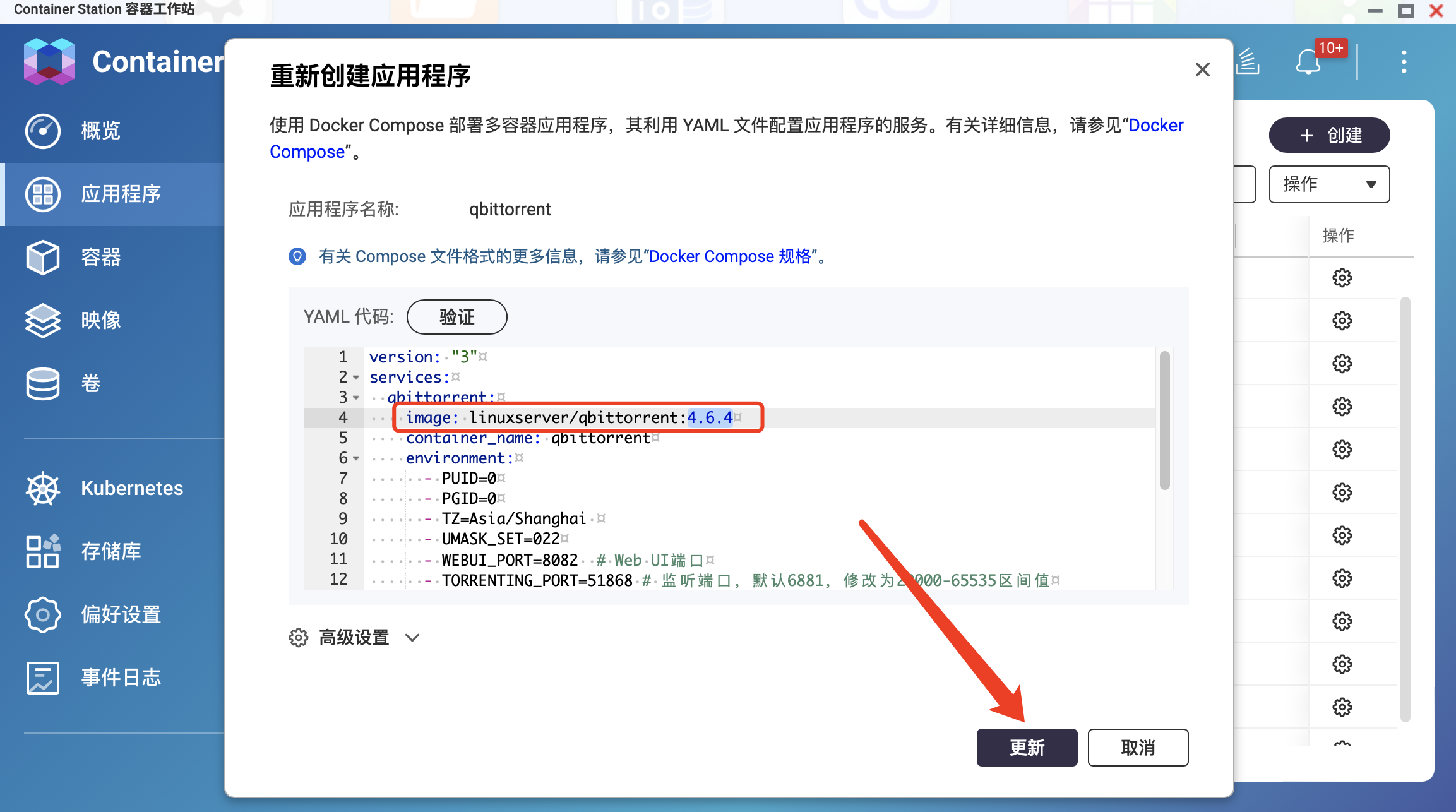Click the fourth row settings gear
1456x812 pixels.
pos(1342,407)
